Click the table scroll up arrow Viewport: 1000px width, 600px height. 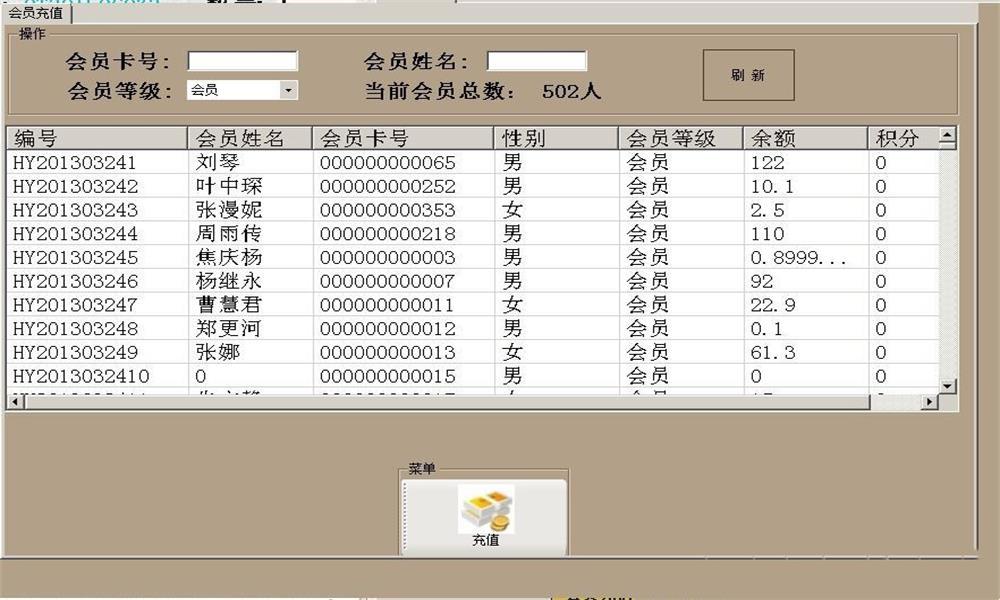click(948, 136)
